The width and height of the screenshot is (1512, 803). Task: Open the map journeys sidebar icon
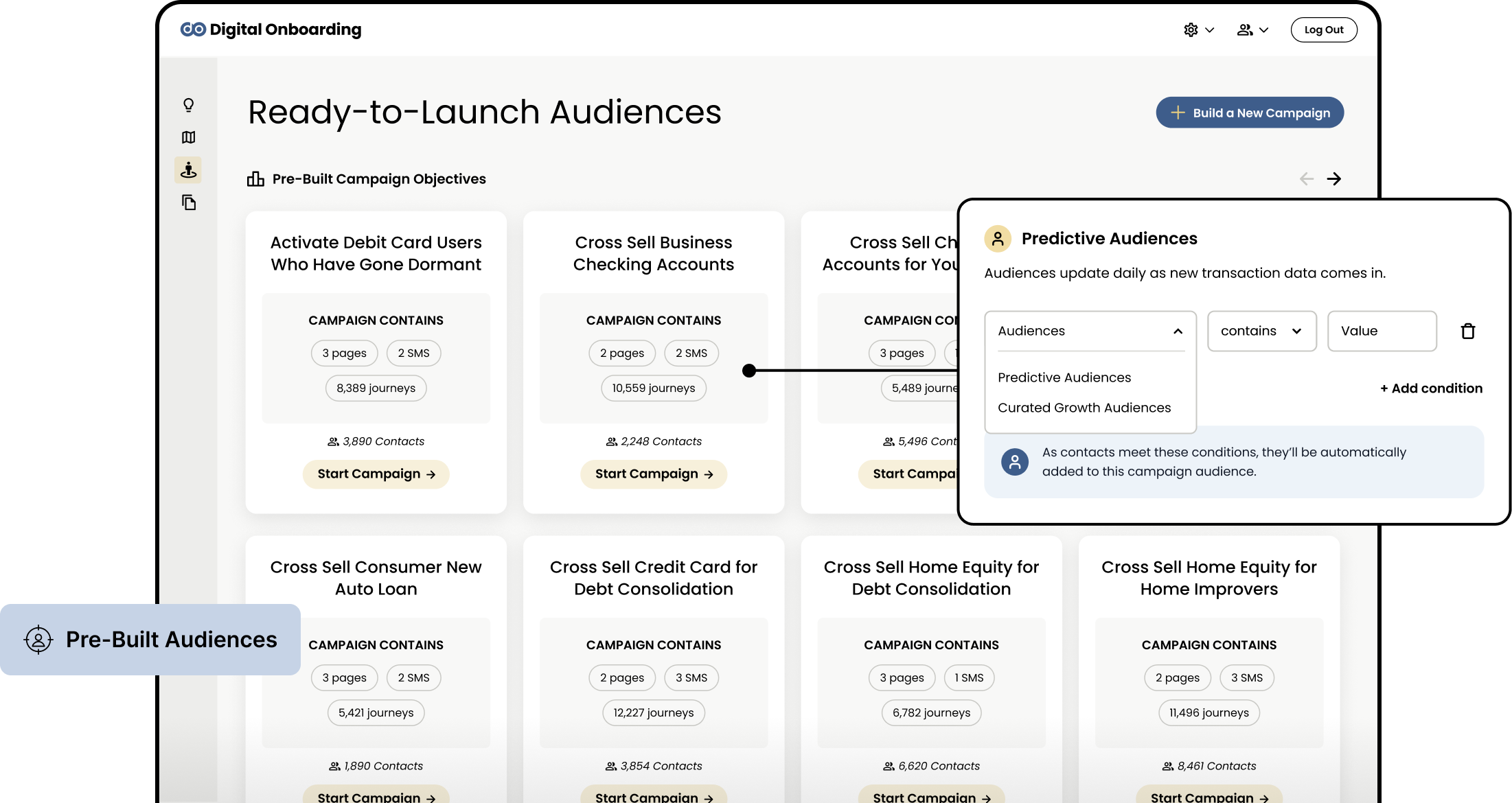[188, 137]
